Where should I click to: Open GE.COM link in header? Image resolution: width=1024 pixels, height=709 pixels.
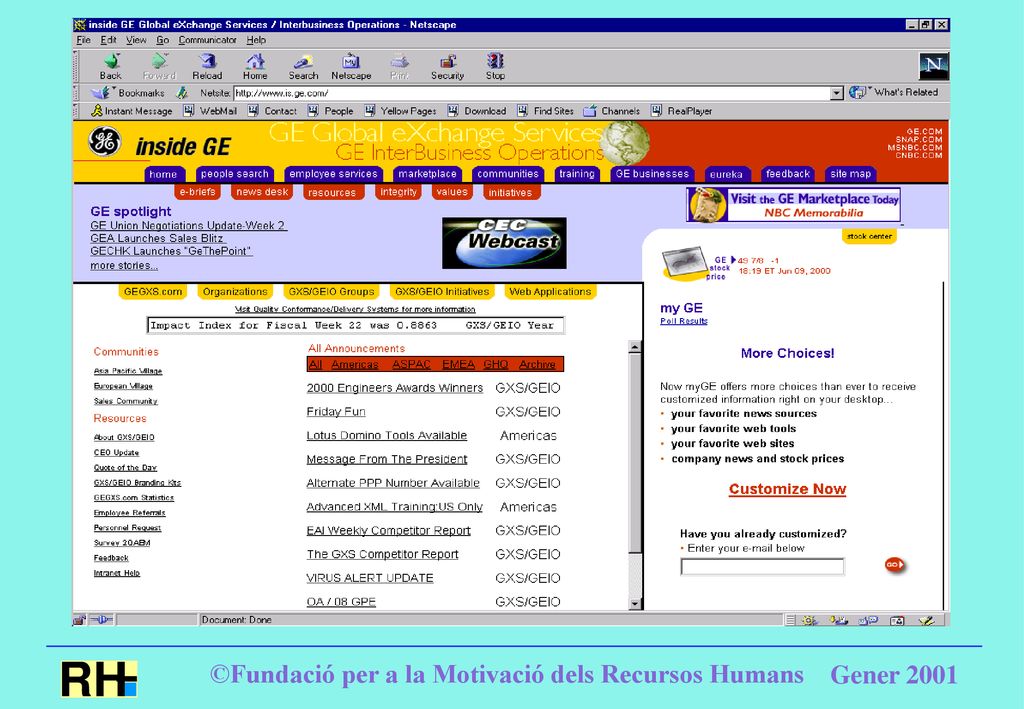(x=924, y=131)
